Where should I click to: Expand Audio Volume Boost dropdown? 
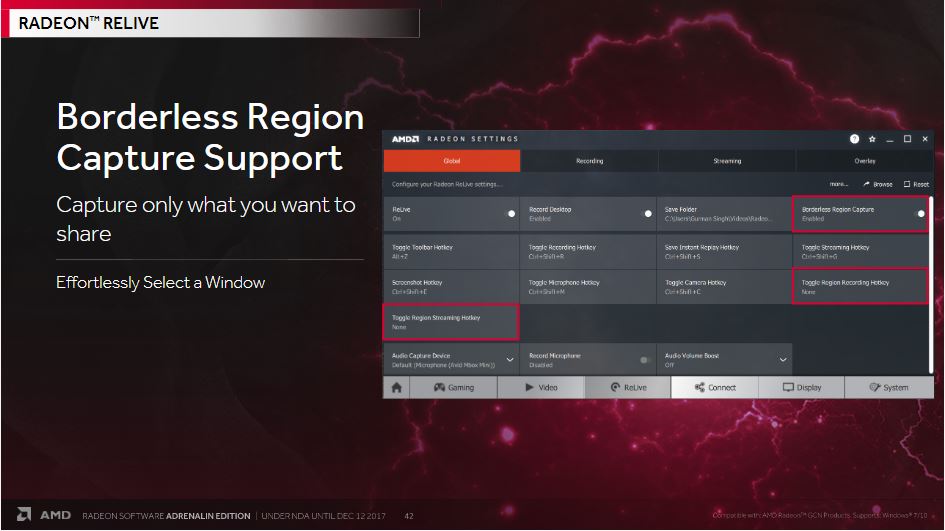783,360
